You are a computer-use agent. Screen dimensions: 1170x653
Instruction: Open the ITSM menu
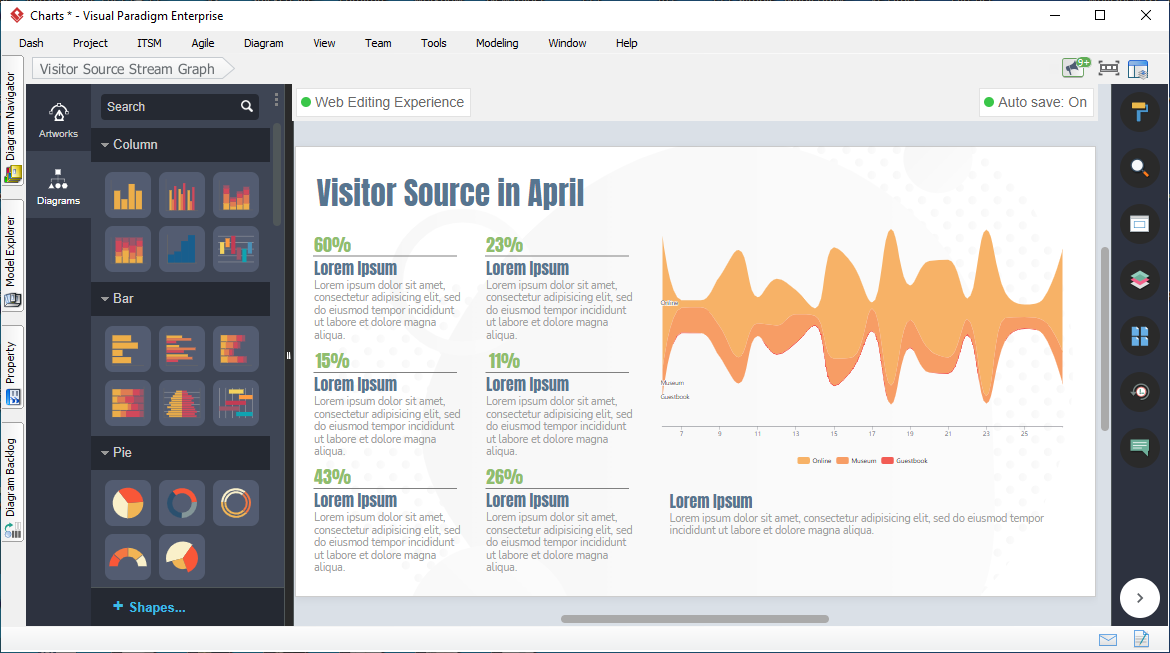pyautogui.click(x=149, y=43)
